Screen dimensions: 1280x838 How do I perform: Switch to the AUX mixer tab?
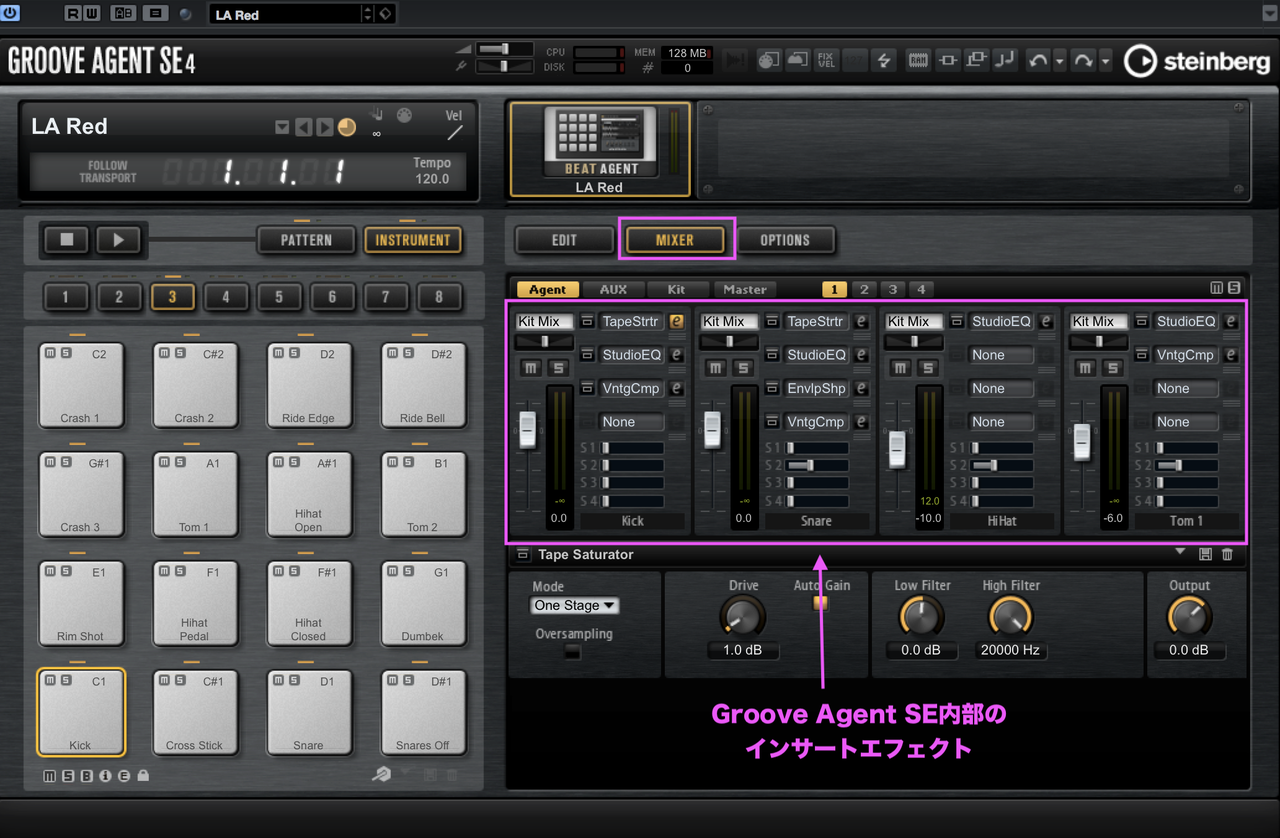tap(613, 289)
